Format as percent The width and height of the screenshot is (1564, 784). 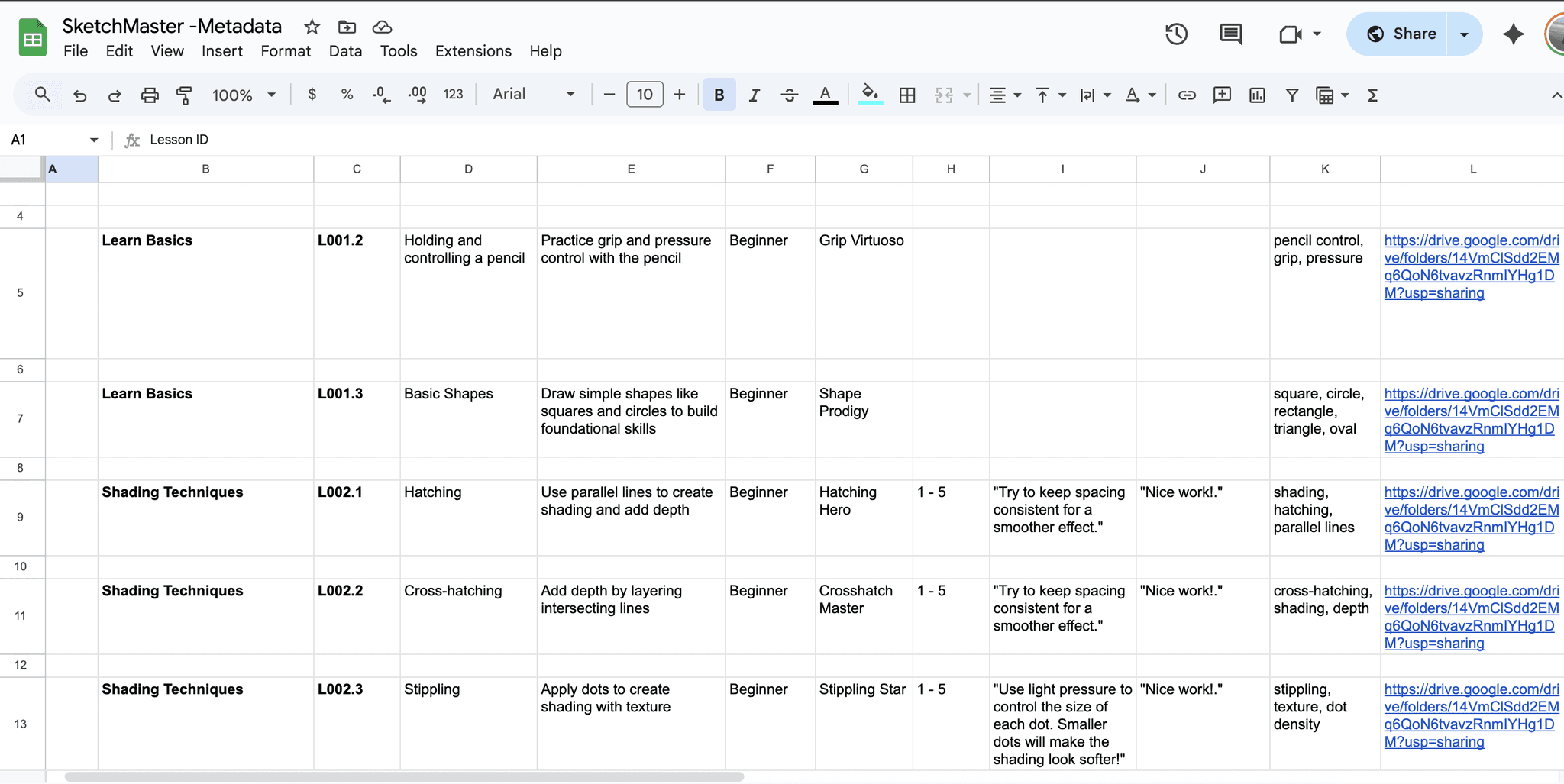[347, 95]
